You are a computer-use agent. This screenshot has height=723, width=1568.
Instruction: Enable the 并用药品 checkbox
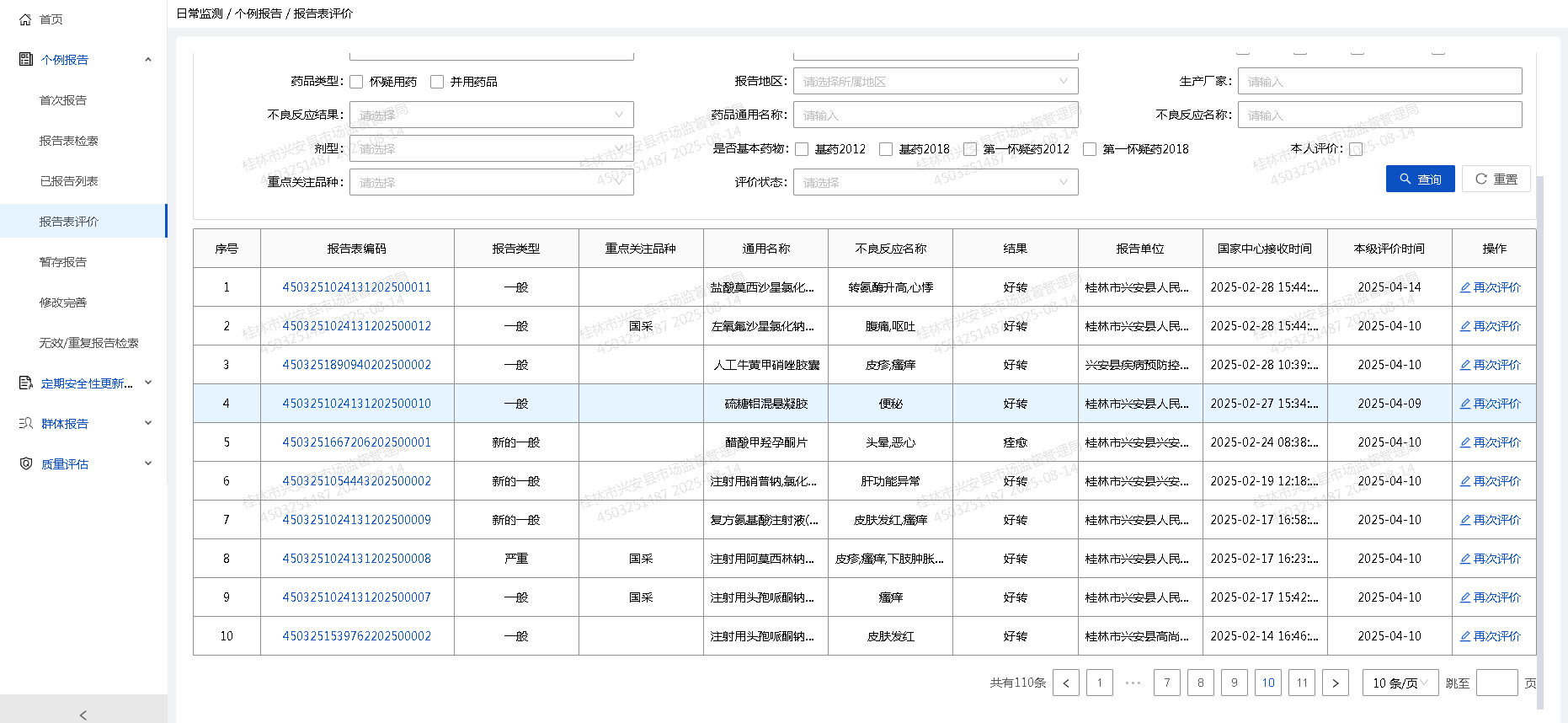pos(437,82)
